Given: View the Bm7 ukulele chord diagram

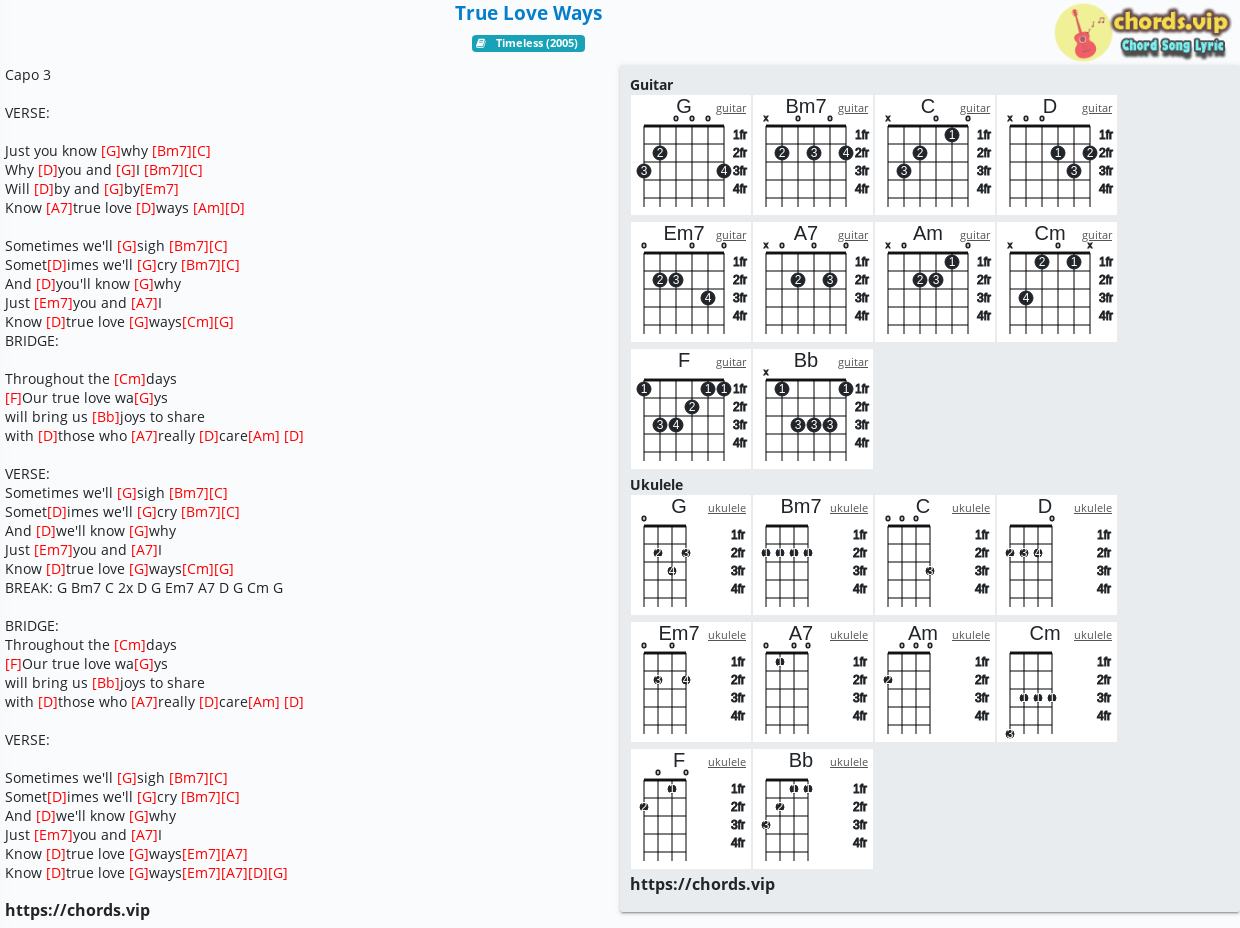Looking at the screenshot, I should (x=813, y=555).
